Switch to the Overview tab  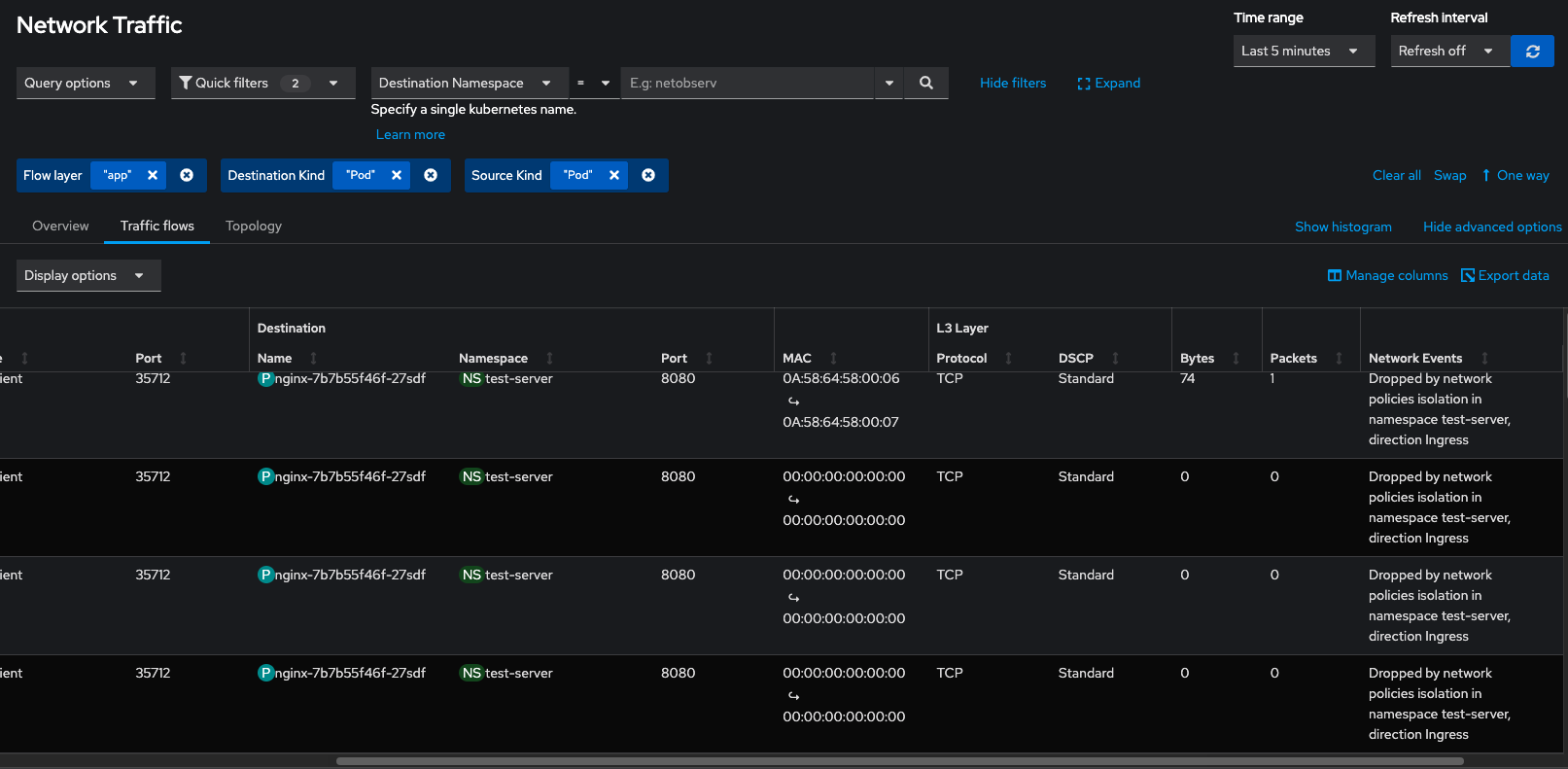[x=60, y=227]
